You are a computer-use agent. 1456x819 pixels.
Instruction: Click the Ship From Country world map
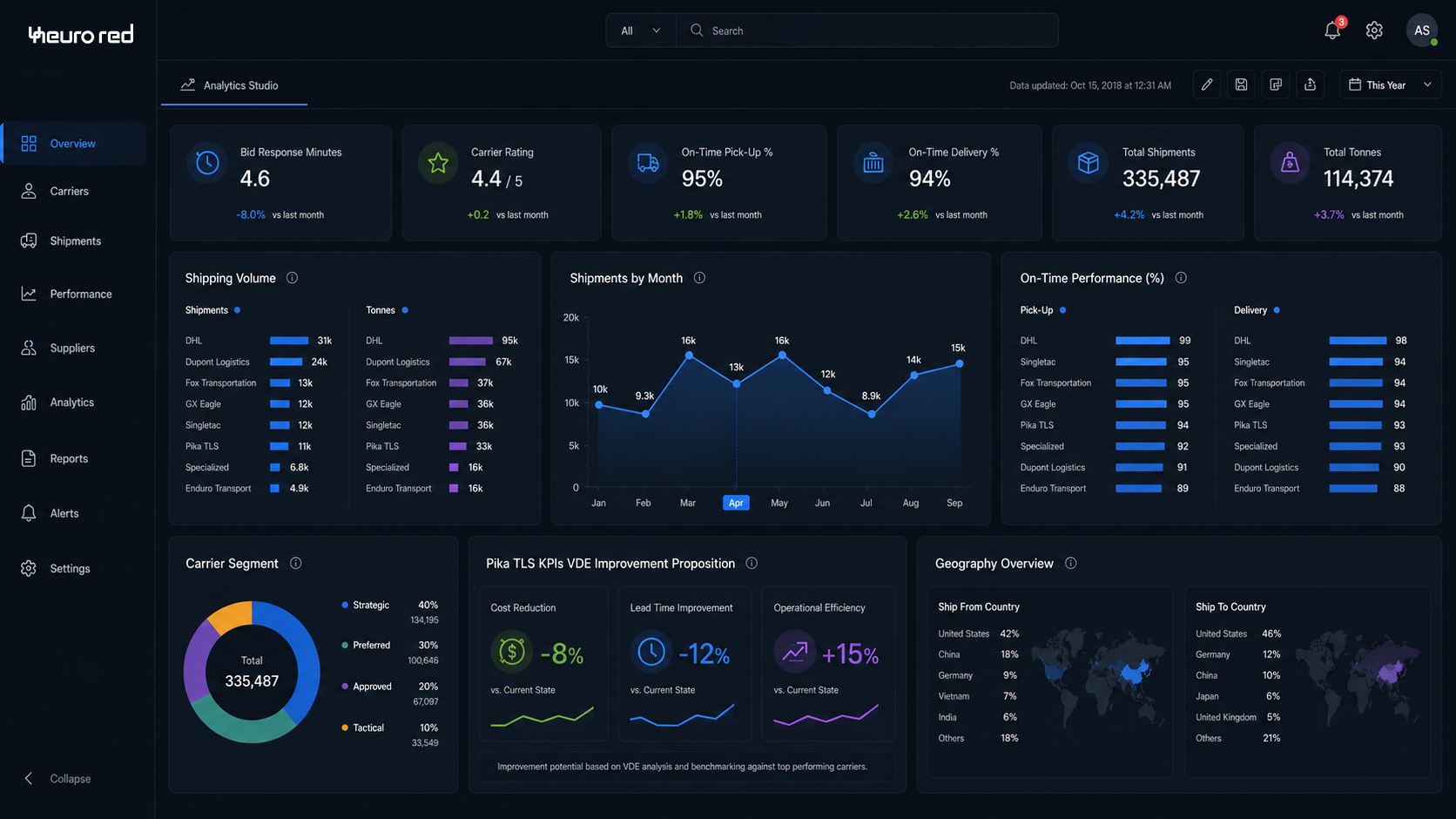point(1099,677)
